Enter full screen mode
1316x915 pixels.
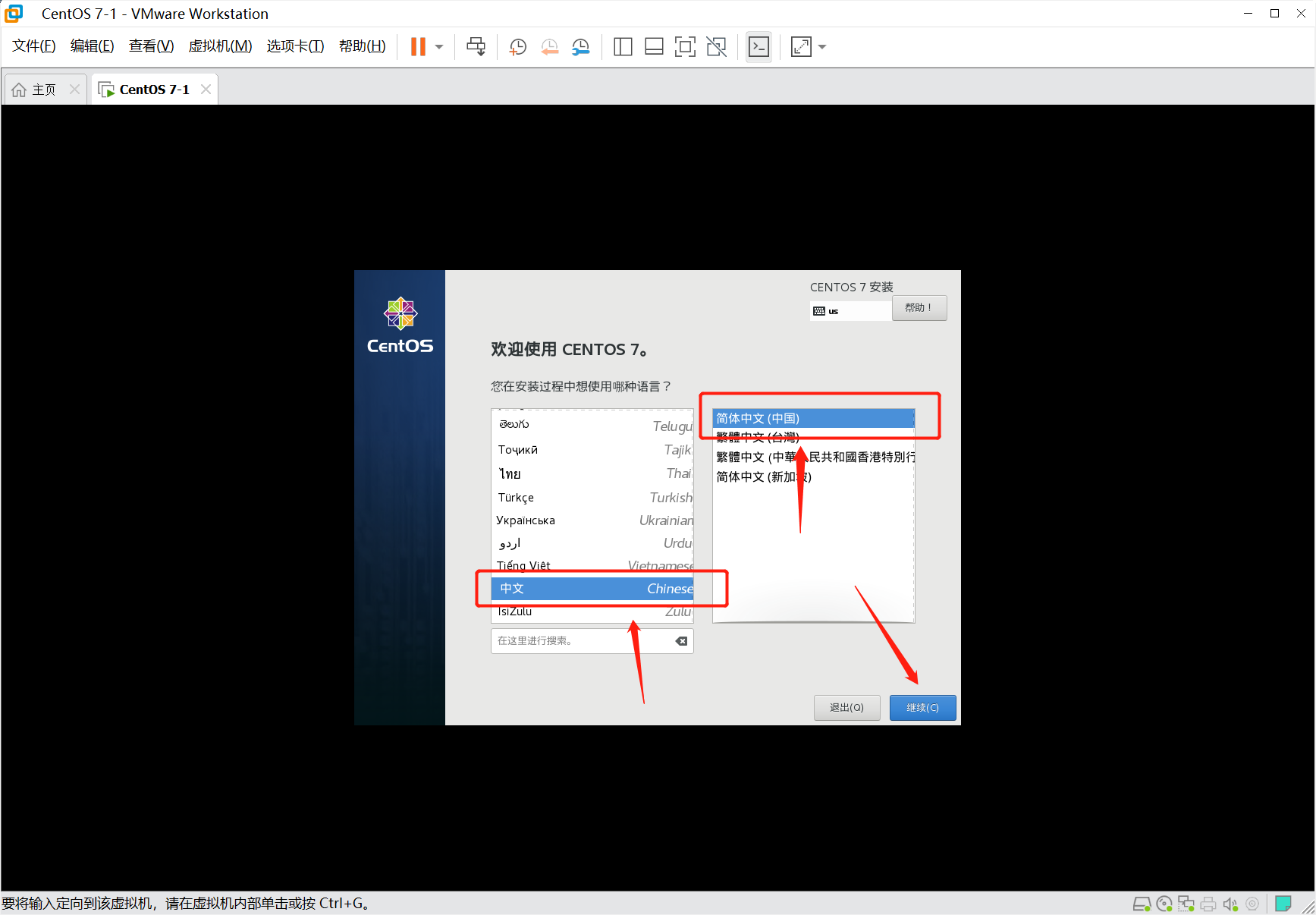685,46
